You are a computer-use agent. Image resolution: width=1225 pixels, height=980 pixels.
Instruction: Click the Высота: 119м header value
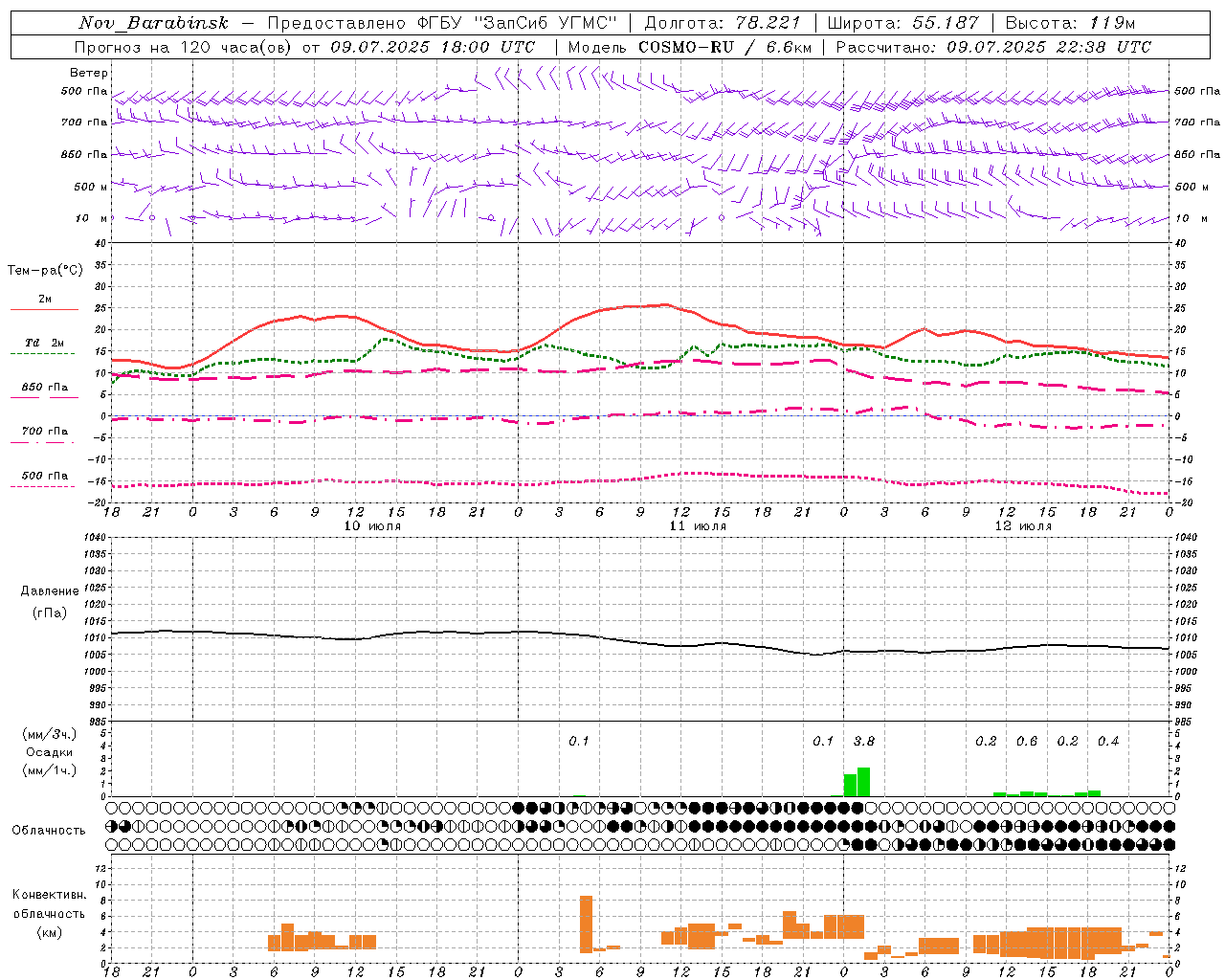pyautogui.click(x=1070, y=23)
